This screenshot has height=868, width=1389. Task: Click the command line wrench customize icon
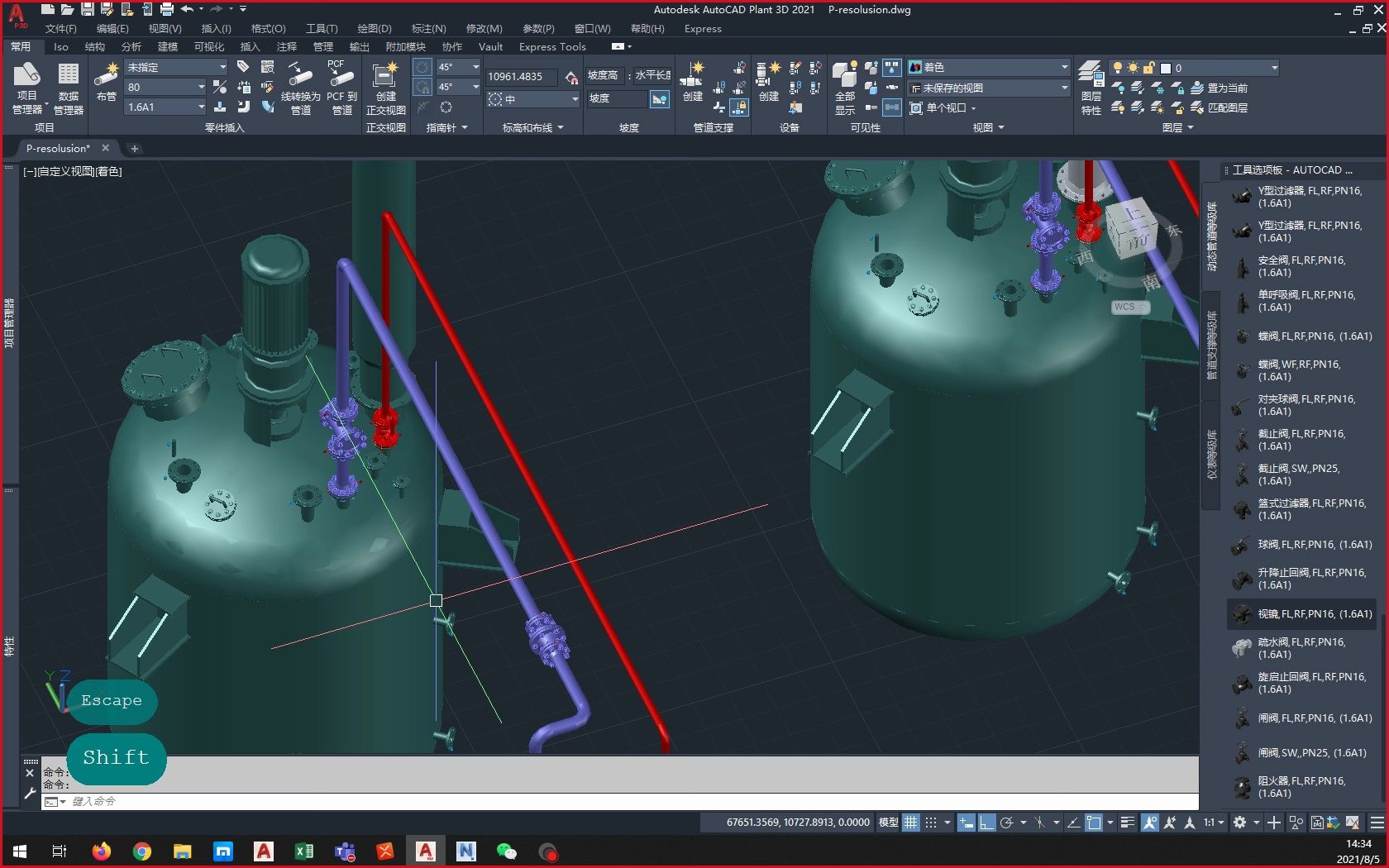(31, 792)
